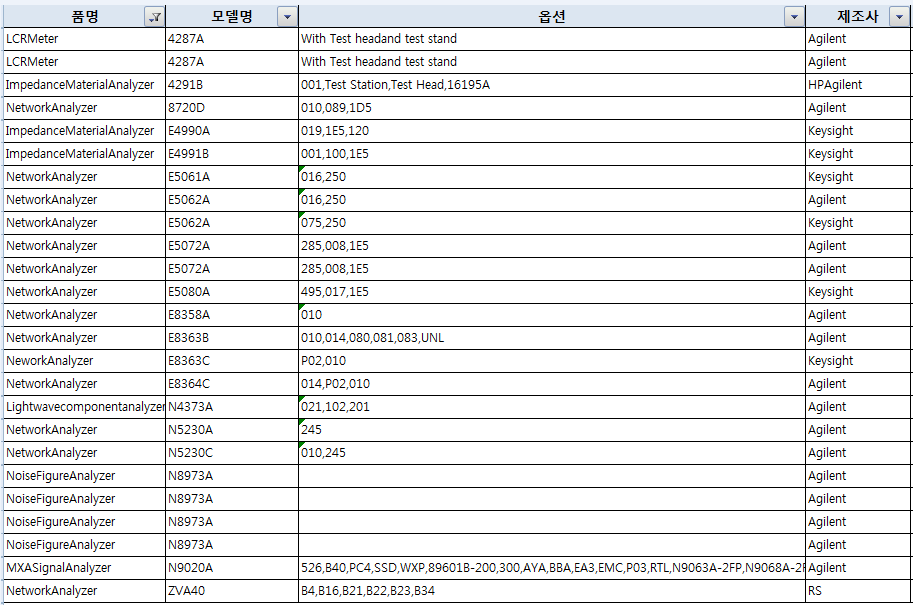This screenshot has width=913, height=605.
Task: Expand the 옵션 column filter dropdown
Action: pyautogui.click(x=794, y=16)
